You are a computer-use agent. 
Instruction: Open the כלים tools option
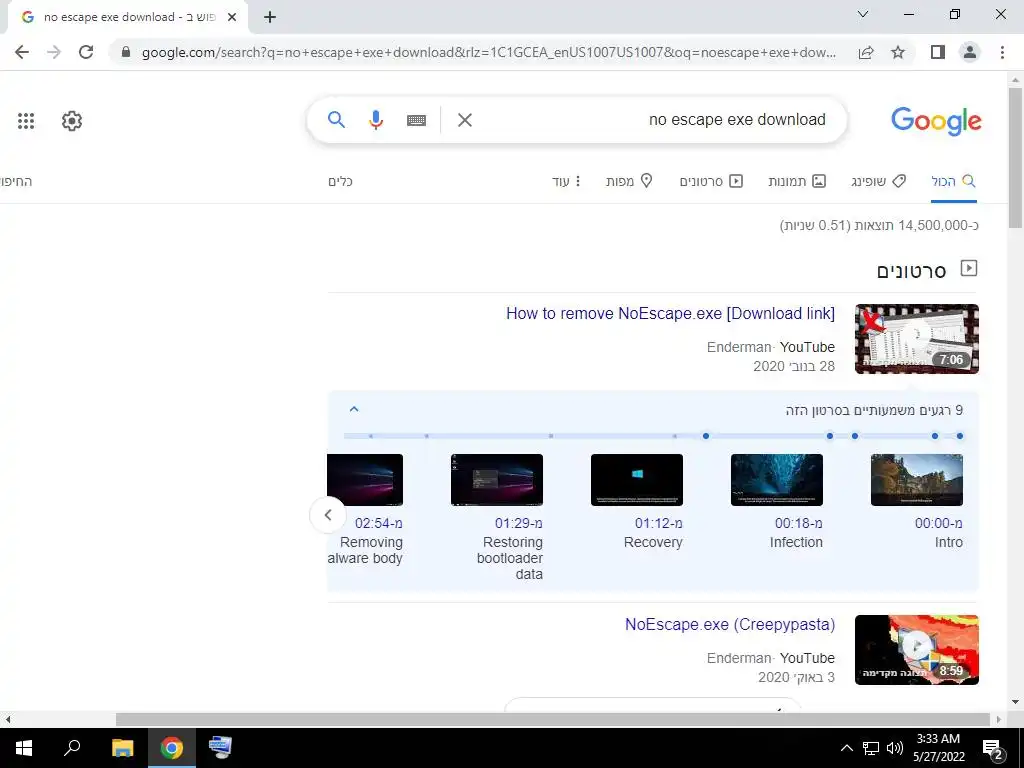[340, 182]
